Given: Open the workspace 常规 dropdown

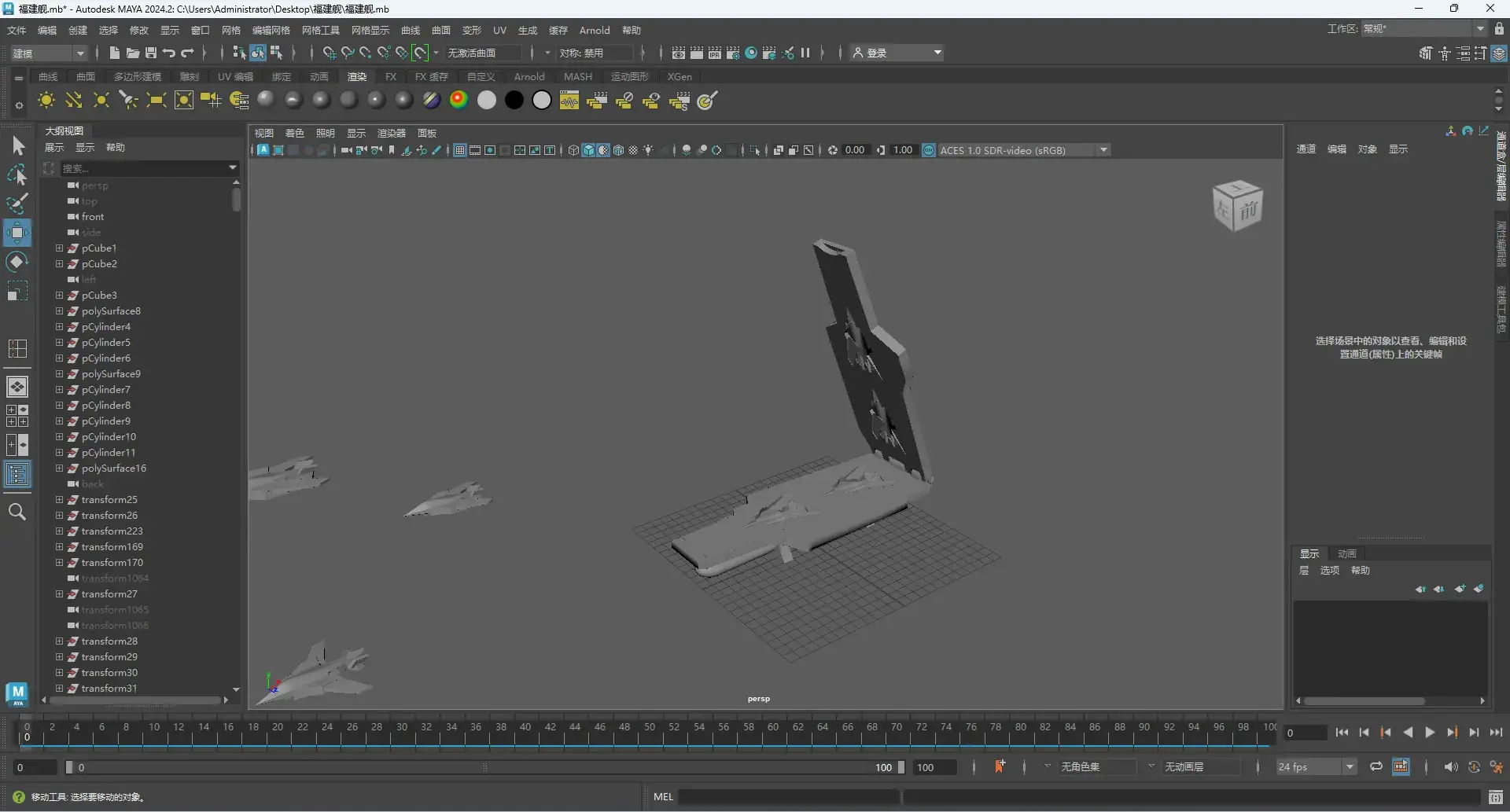Looking at the screenshot, I should coord(1423,28).
